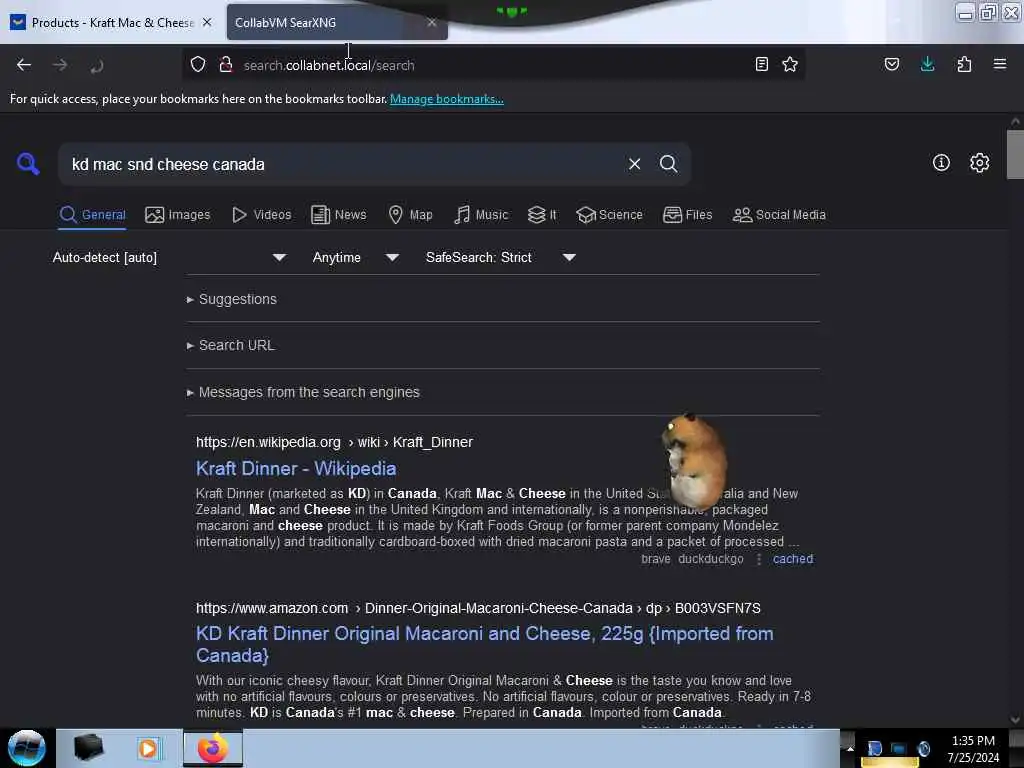Select the News search category

point(338,215)
